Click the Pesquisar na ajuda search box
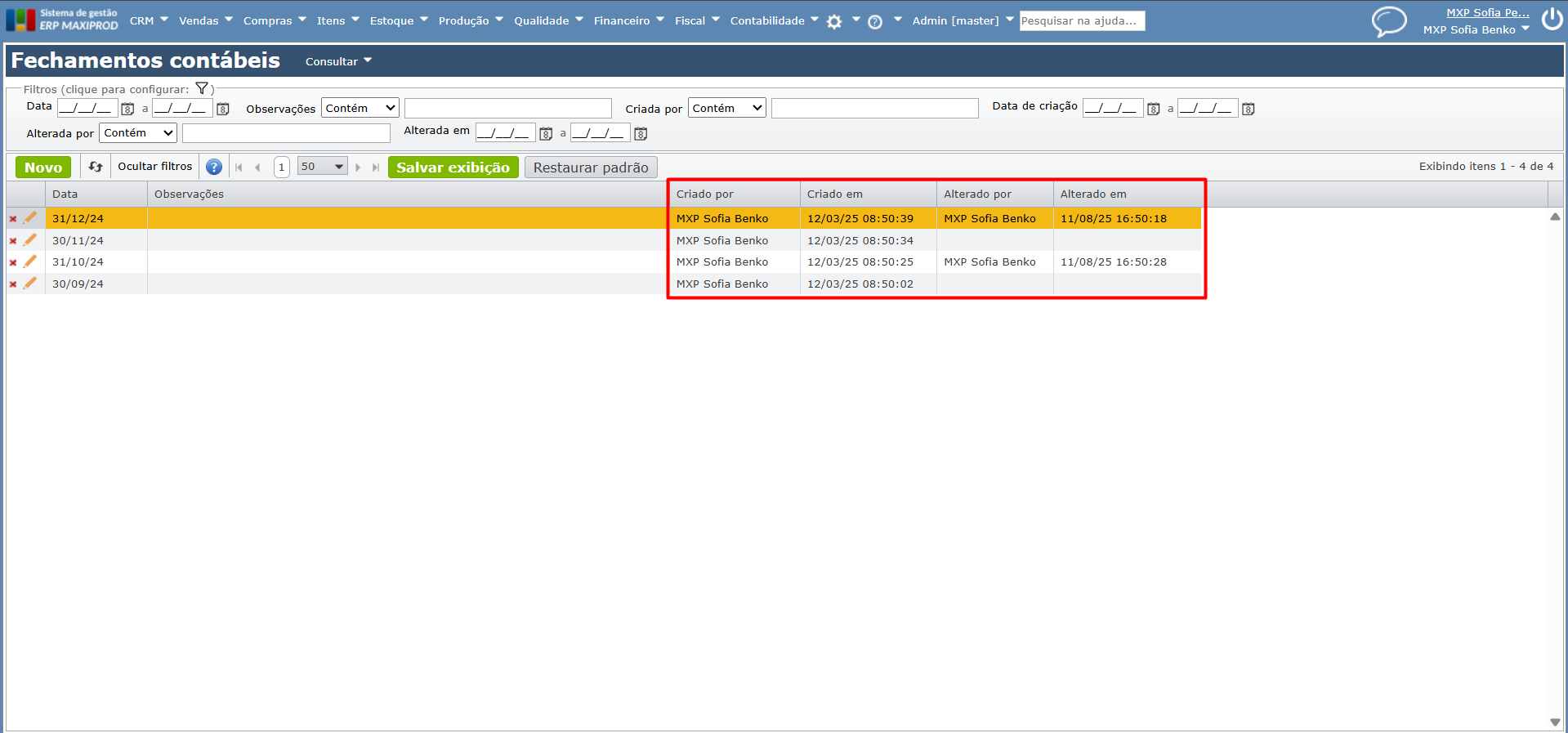The width and height of the screenshot is (1568, 733). 1082,20
